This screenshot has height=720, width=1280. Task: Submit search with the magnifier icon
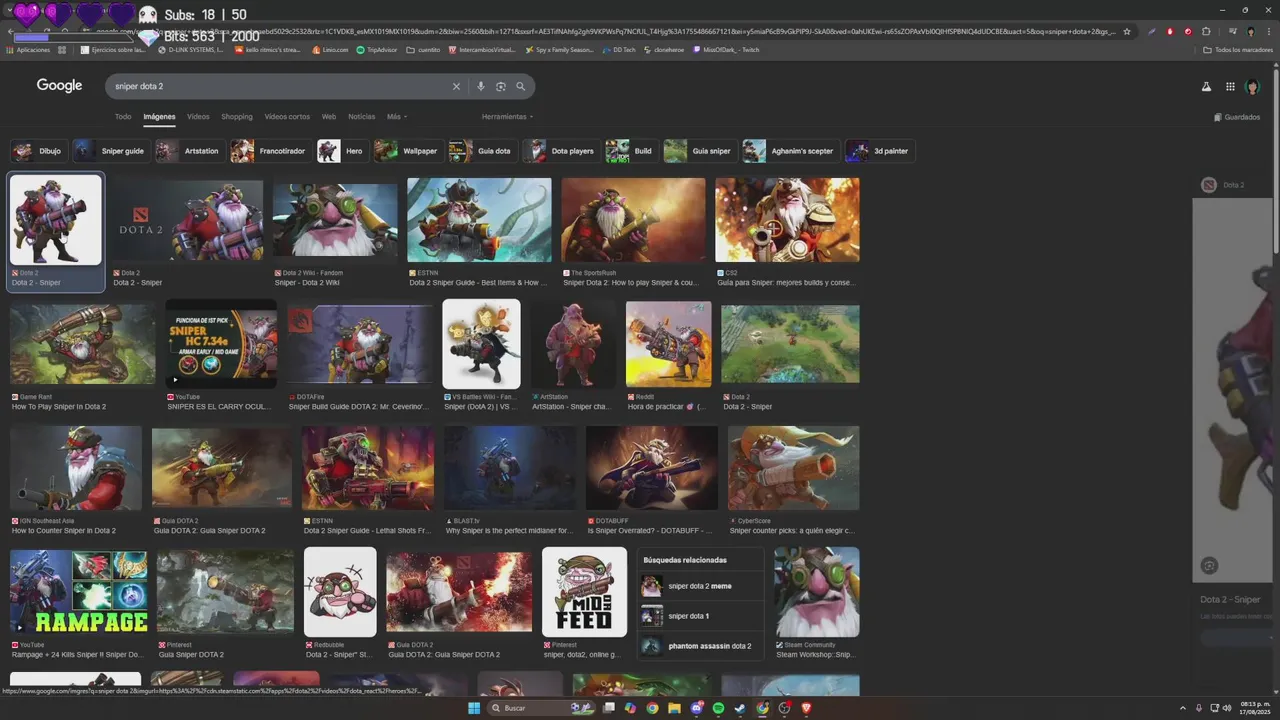(520, 86)
